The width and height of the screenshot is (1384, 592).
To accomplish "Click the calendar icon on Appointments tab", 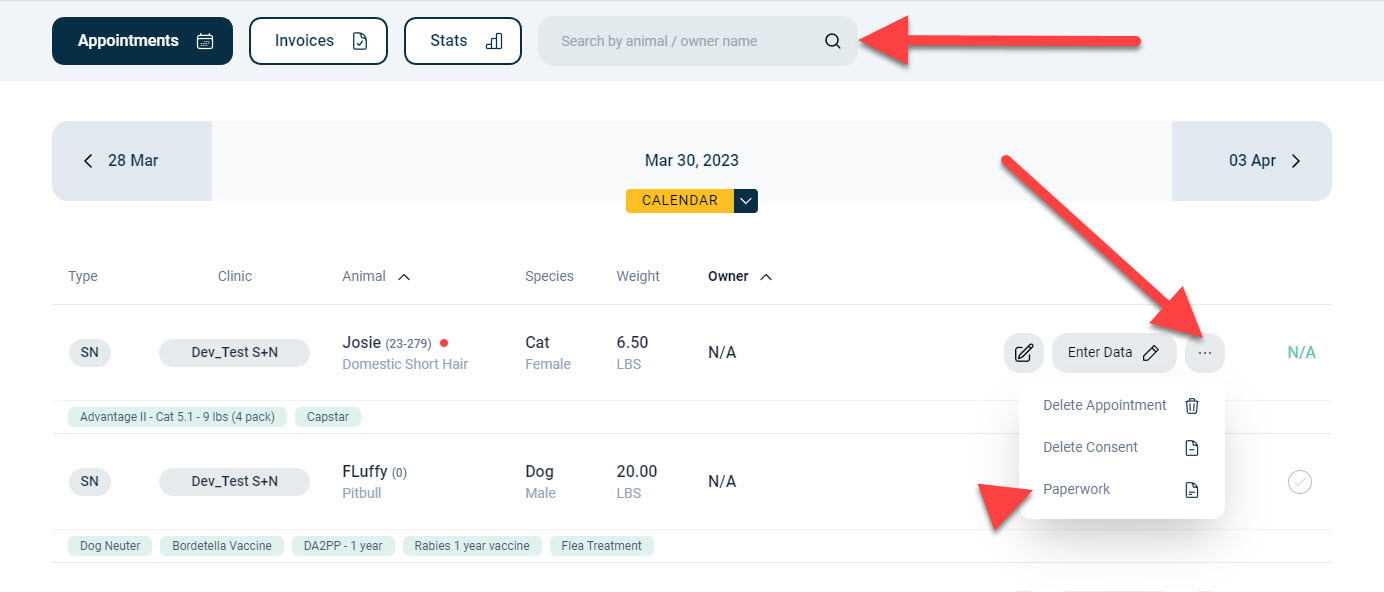I will pyautogui.click(x=205, y=41).
